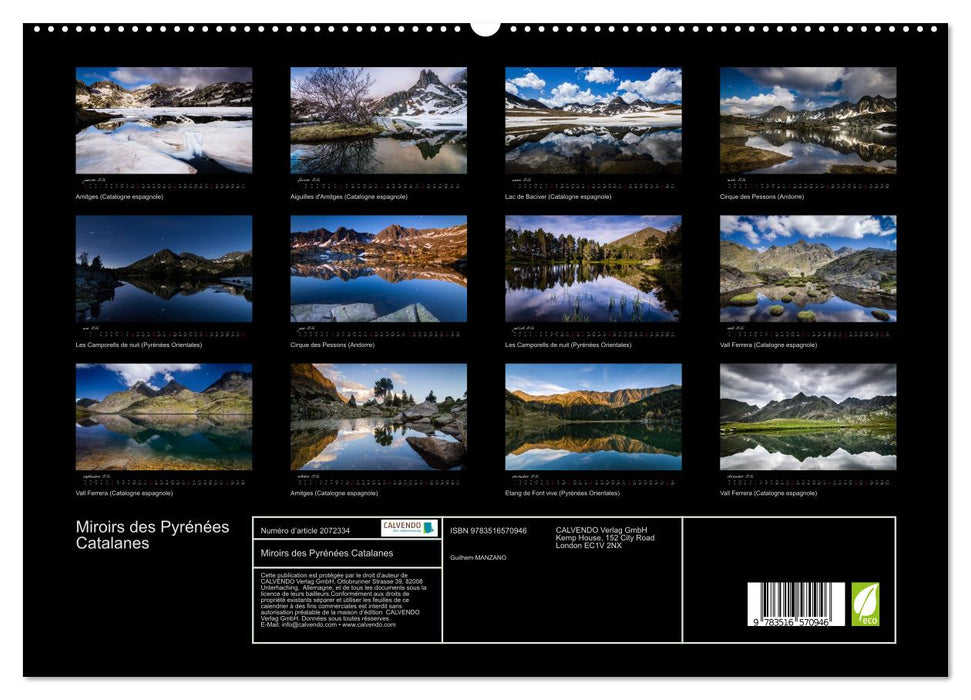Click the Numéro d'article 2072334 field
Screen dimensions: 971x700
[x=306, y=529]
